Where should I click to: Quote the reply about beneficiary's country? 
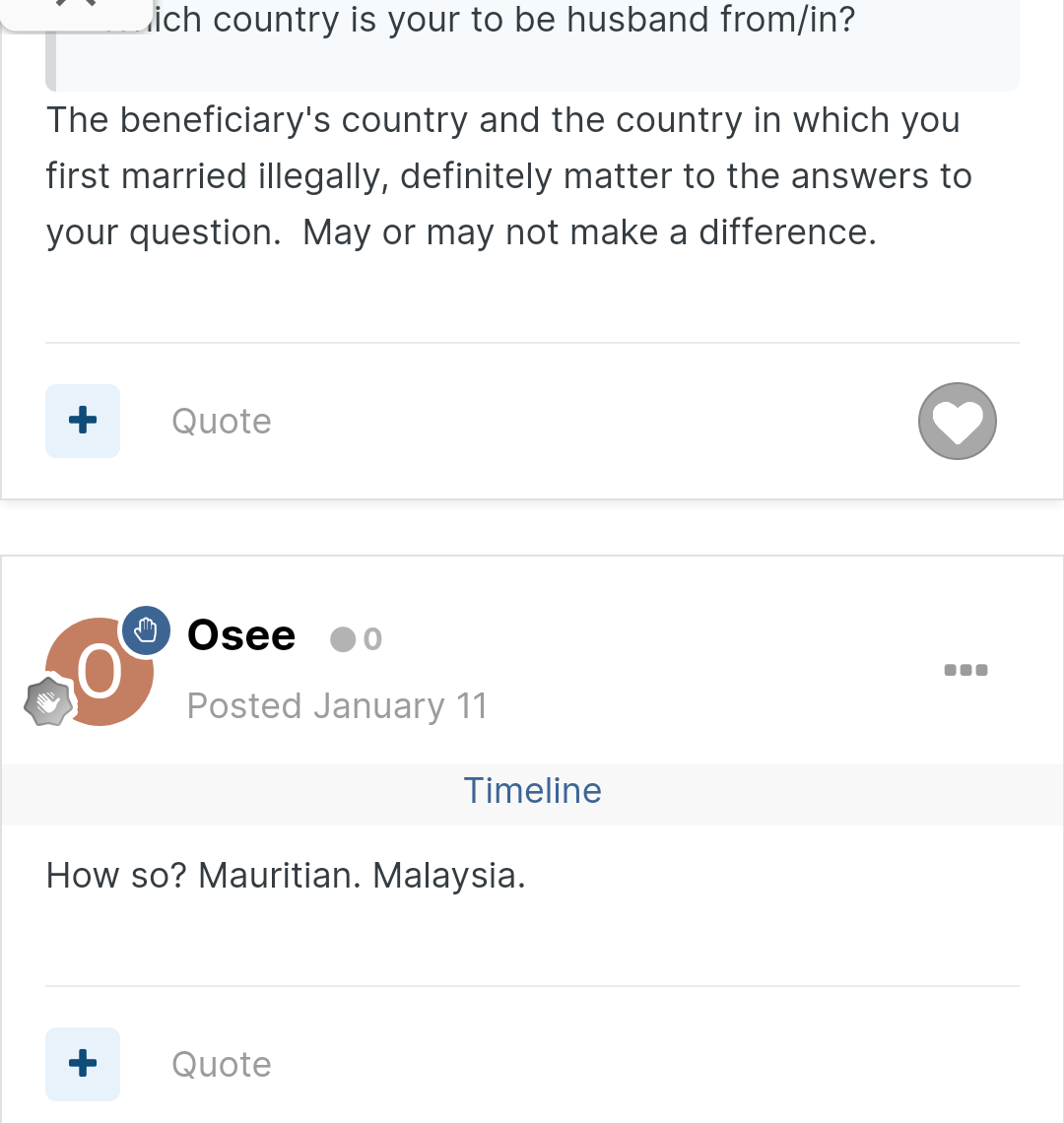[222, 422]
